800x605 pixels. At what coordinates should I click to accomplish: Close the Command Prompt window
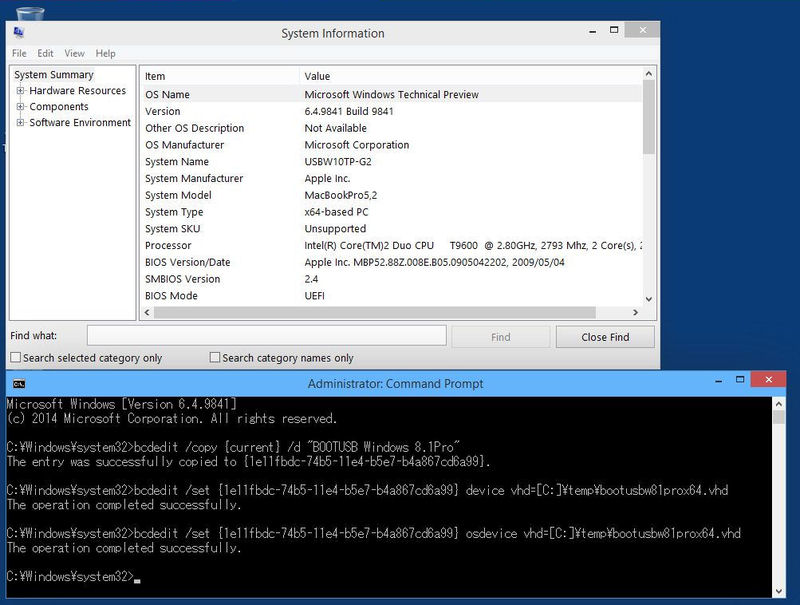(768, 380)
